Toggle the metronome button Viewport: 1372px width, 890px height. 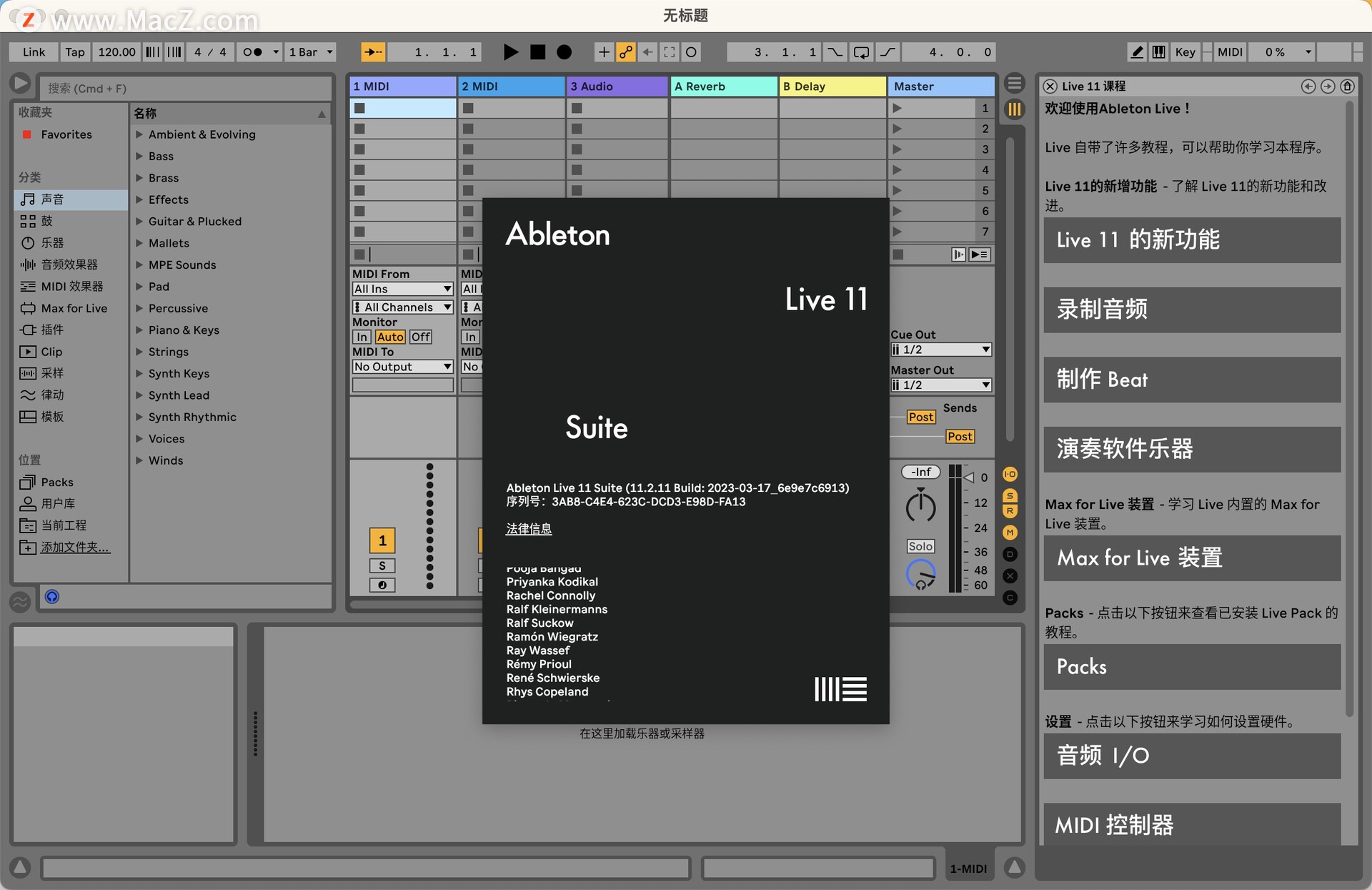(252, 52)
